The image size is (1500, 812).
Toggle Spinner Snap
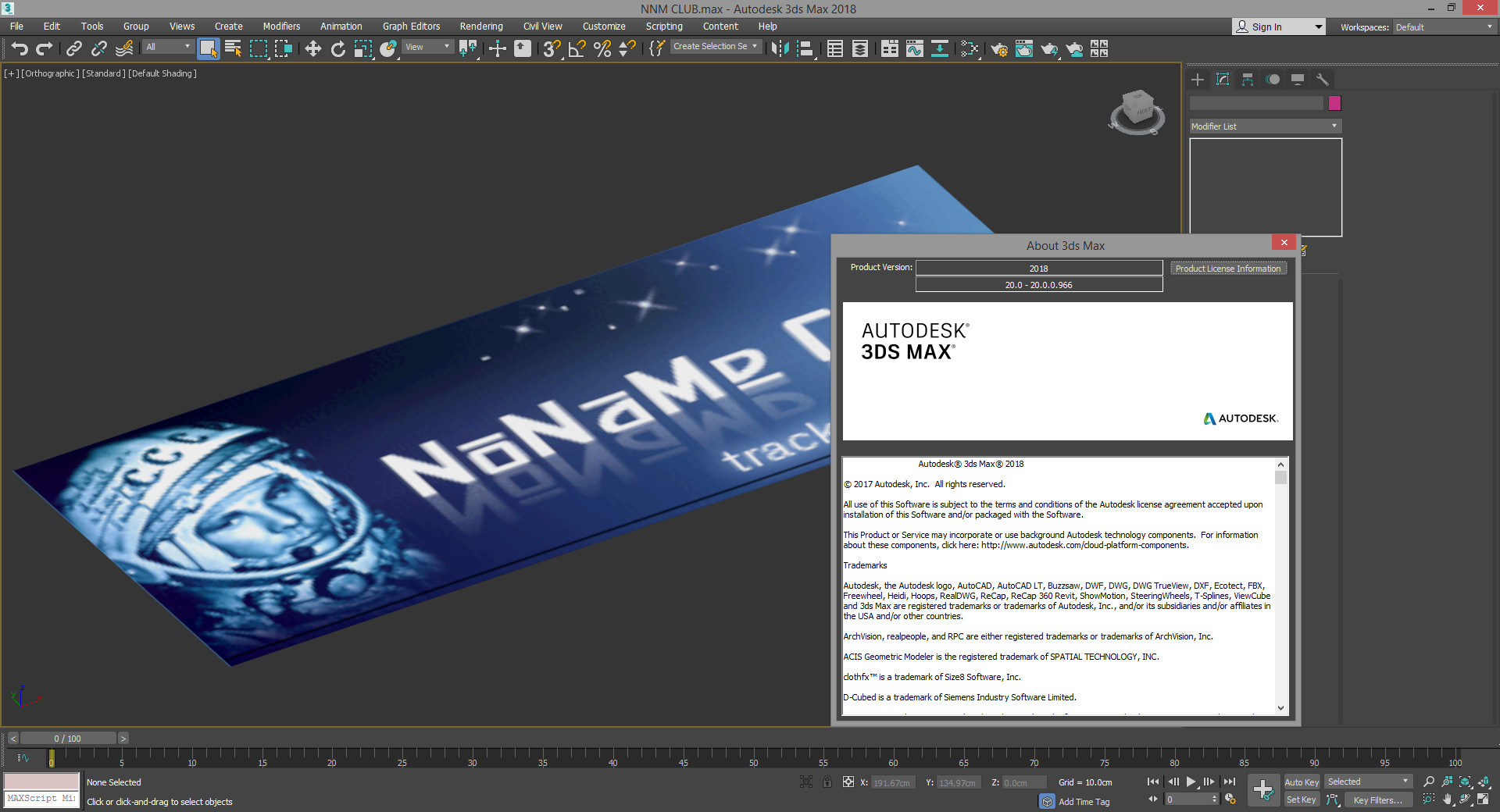tap(627, 48)
